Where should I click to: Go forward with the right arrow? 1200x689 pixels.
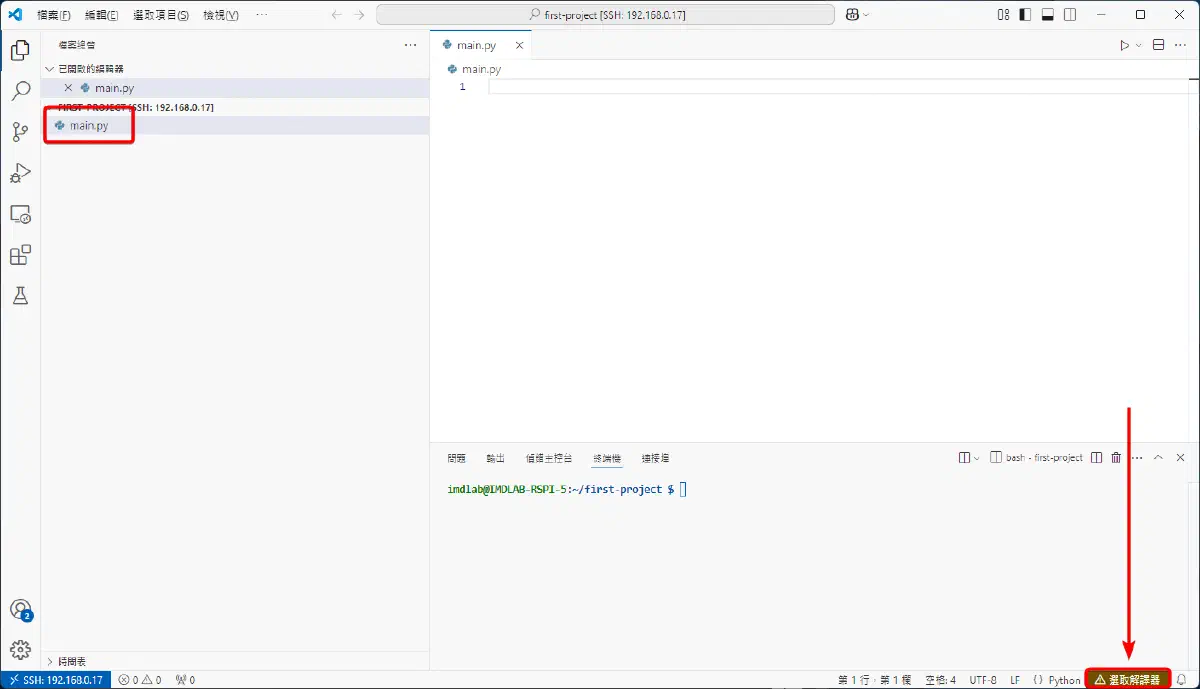[x=360, y=15]
